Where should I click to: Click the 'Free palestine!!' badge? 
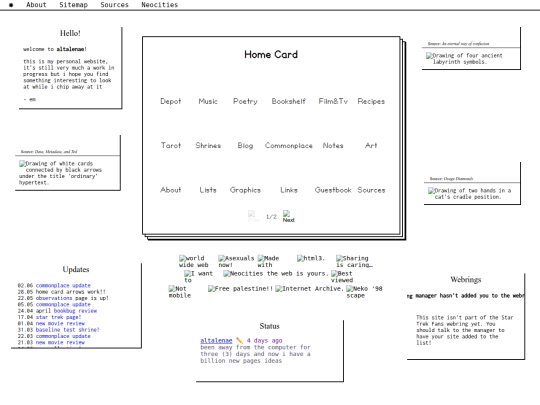click(x=240, y=289)
